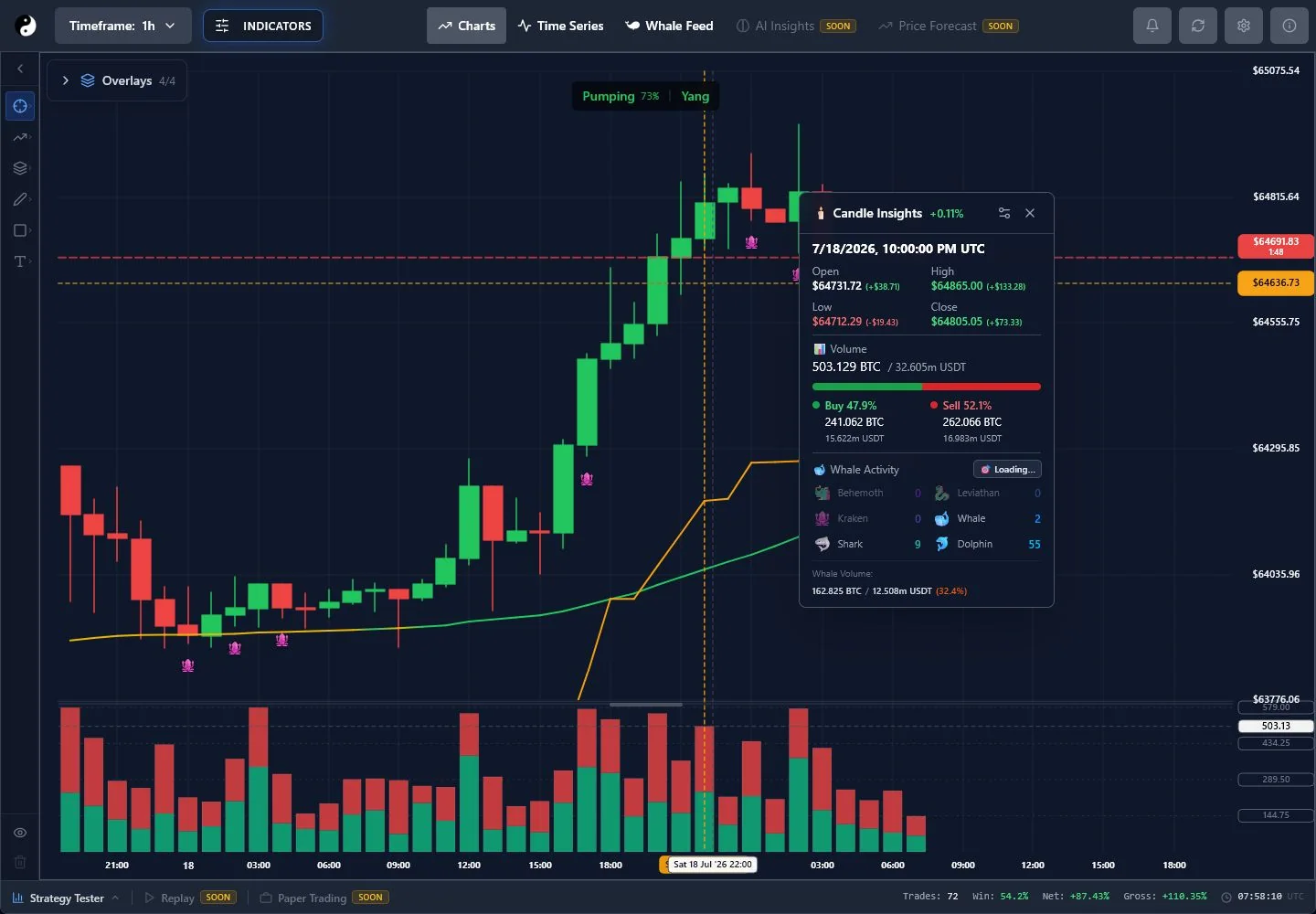Select the trend line tool
The image size is (1316, 914).
pyautogui.click(x=20, y=137)
